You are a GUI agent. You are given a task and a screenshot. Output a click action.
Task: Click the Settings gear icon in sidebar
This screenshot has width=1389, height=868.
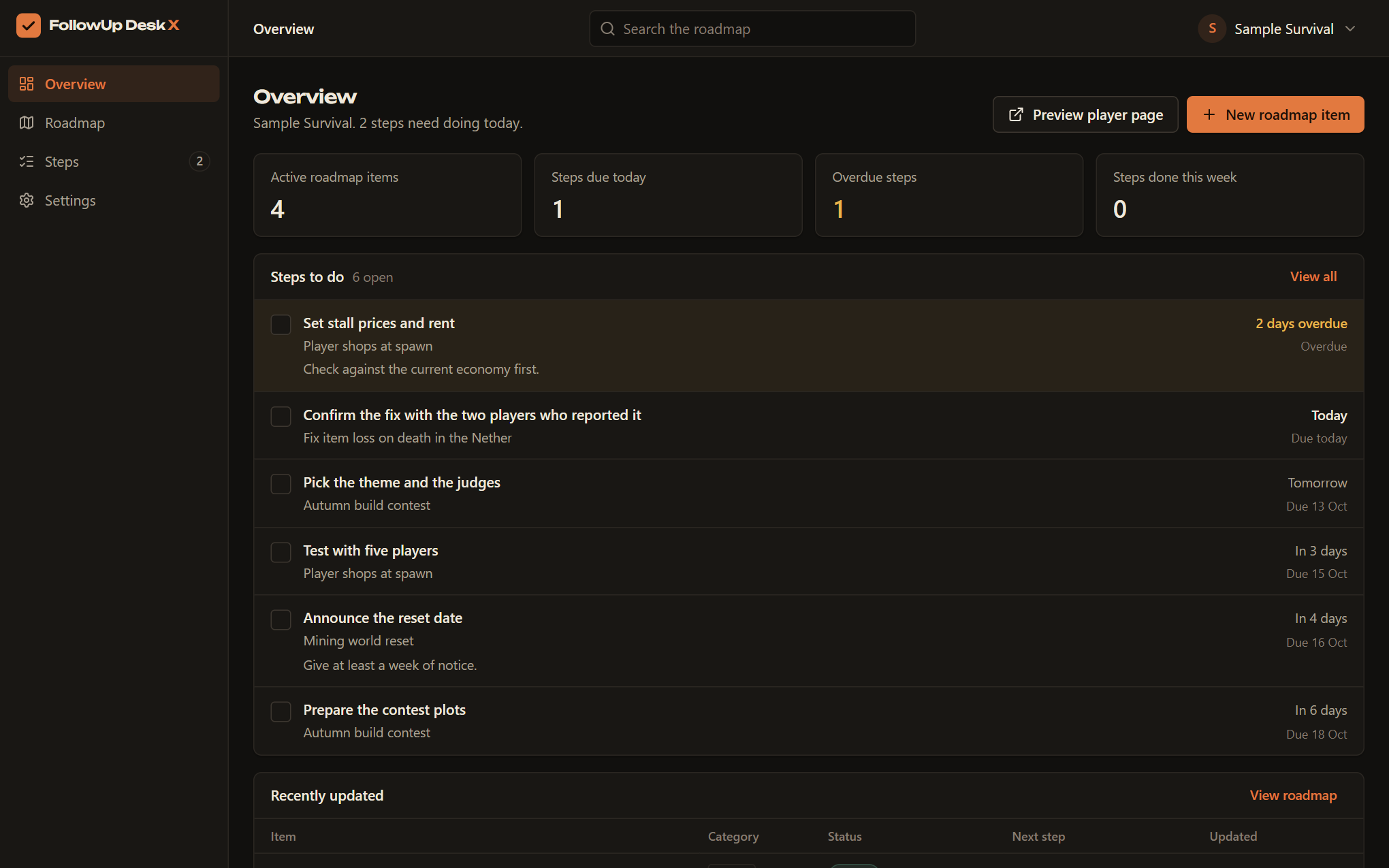(27, 200)
